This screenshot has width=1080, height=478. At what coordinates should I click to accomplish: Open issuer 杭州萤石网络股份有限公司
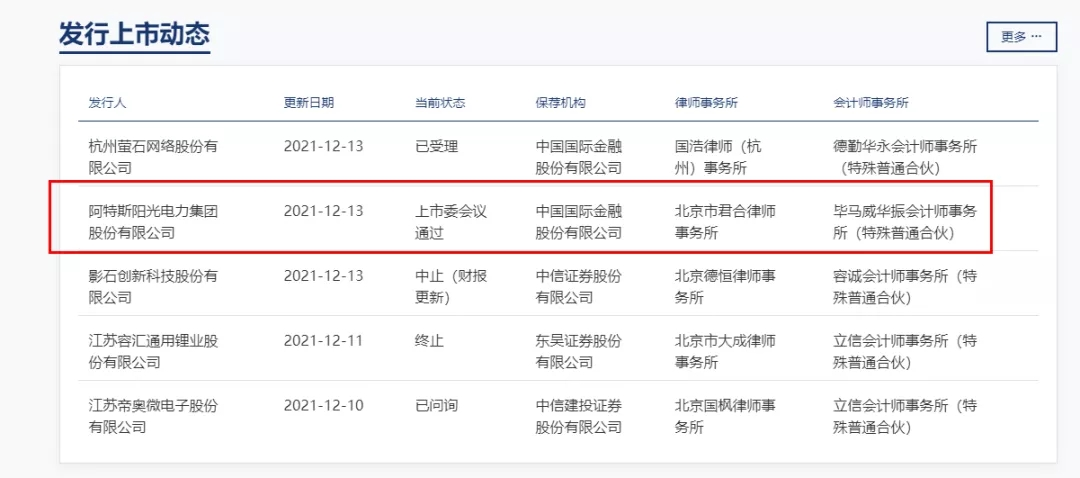[x=152, y=157]
